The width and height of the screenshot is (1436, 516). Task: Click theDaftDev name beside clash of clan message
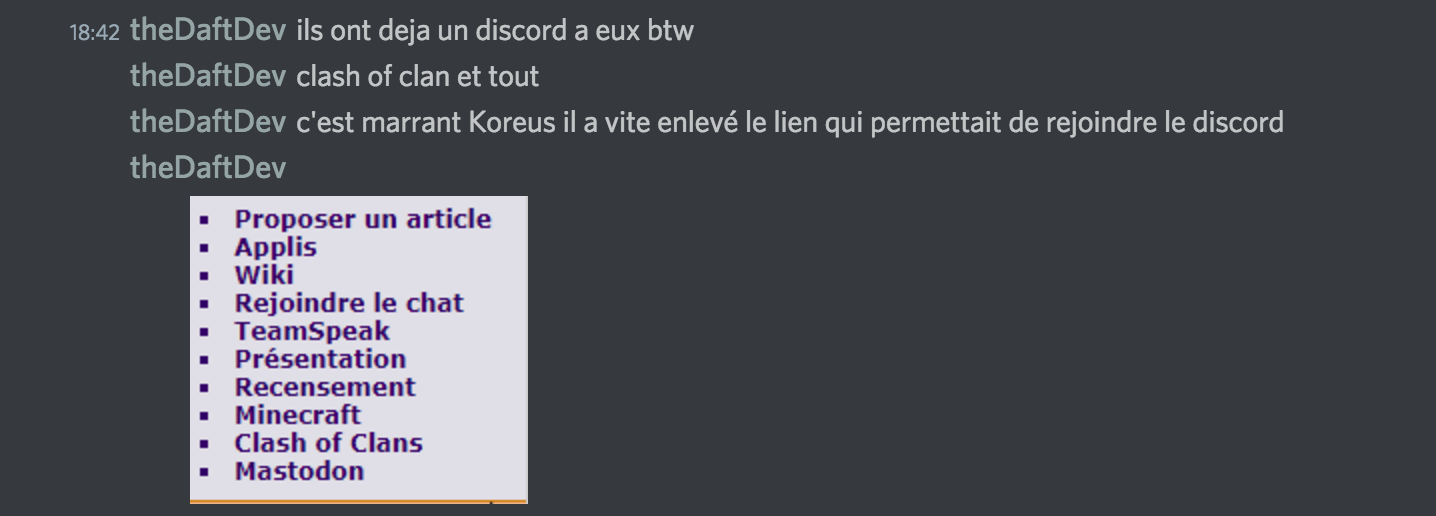208,77
